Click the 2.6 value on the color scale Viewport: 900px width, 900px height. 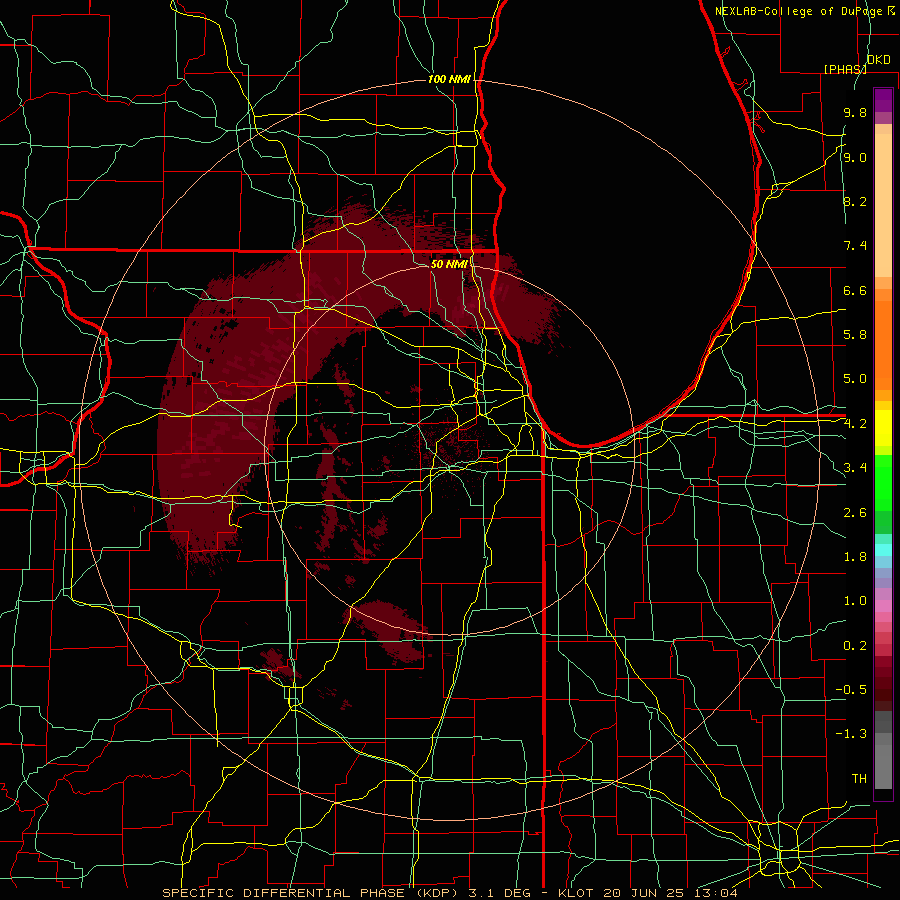point(855,513)
